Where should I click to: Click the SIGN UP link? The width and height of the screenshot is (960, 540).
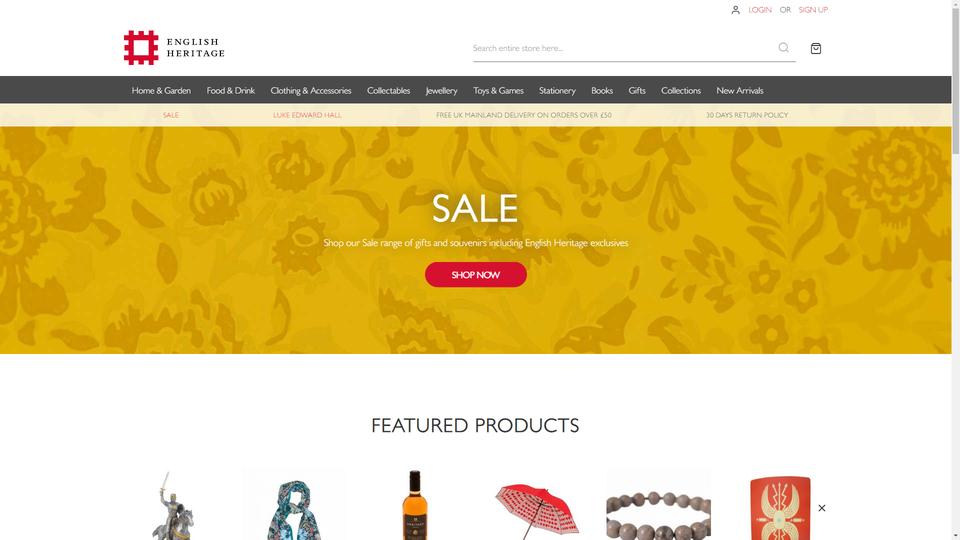813,10
